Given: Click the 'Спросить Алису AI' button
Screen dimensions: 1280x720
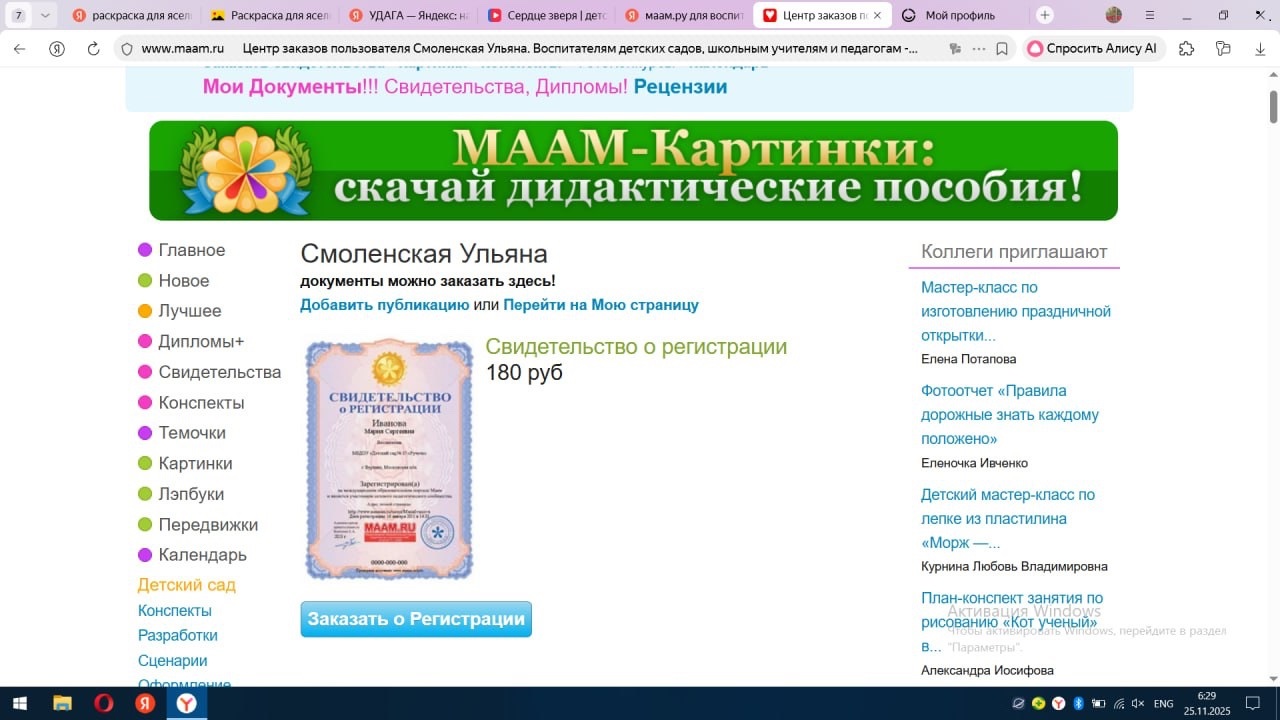Looking at the screenshot, I should coord(1092,49).
